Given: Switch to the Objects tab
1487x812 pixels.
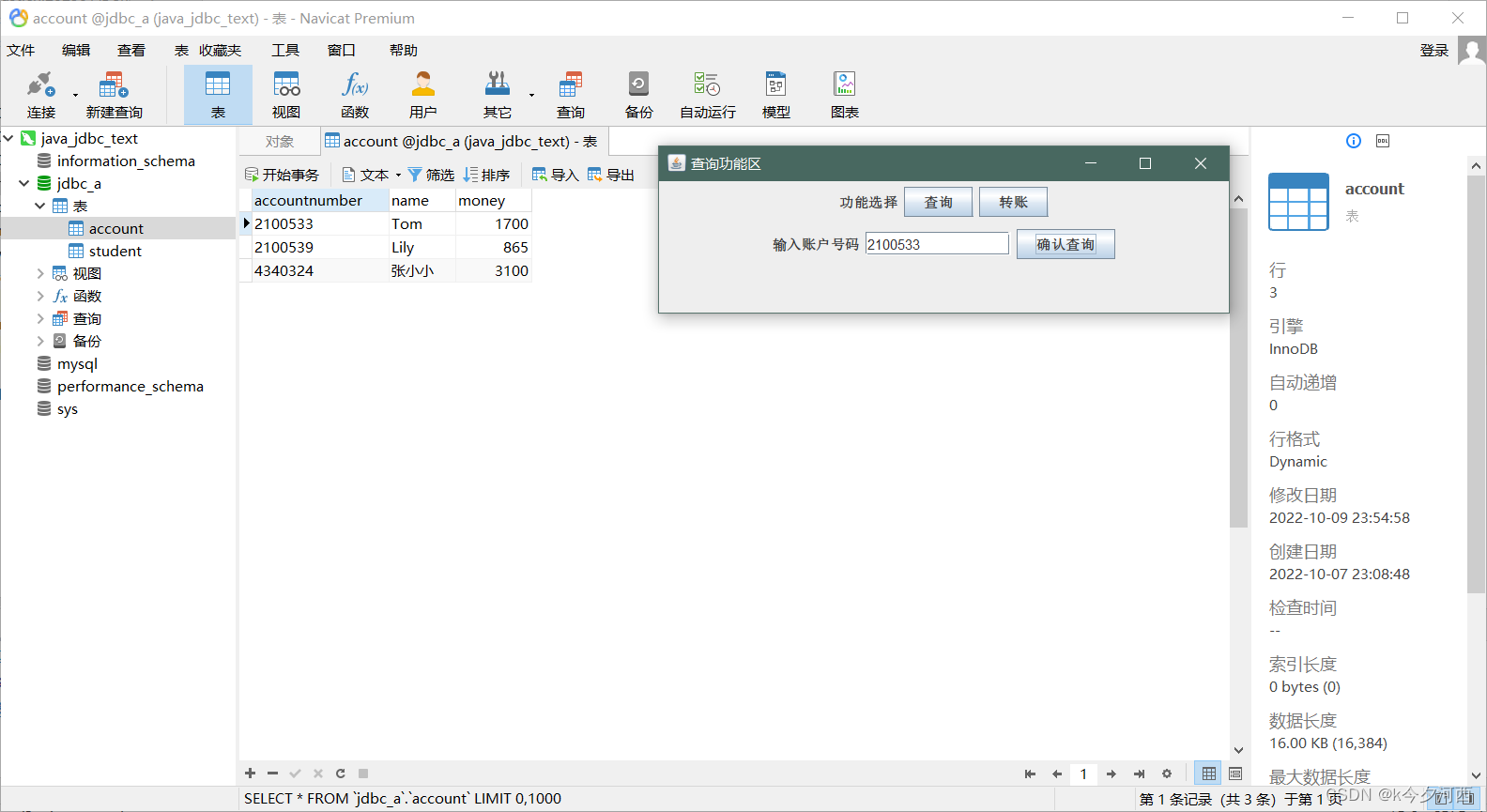Looking at the screenshot, I should point(279,141).
